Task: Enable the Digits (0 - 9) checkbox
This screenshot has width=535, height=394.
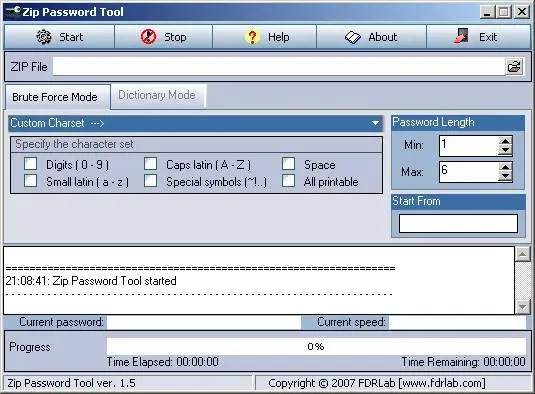Action: (x=31, y=164)
